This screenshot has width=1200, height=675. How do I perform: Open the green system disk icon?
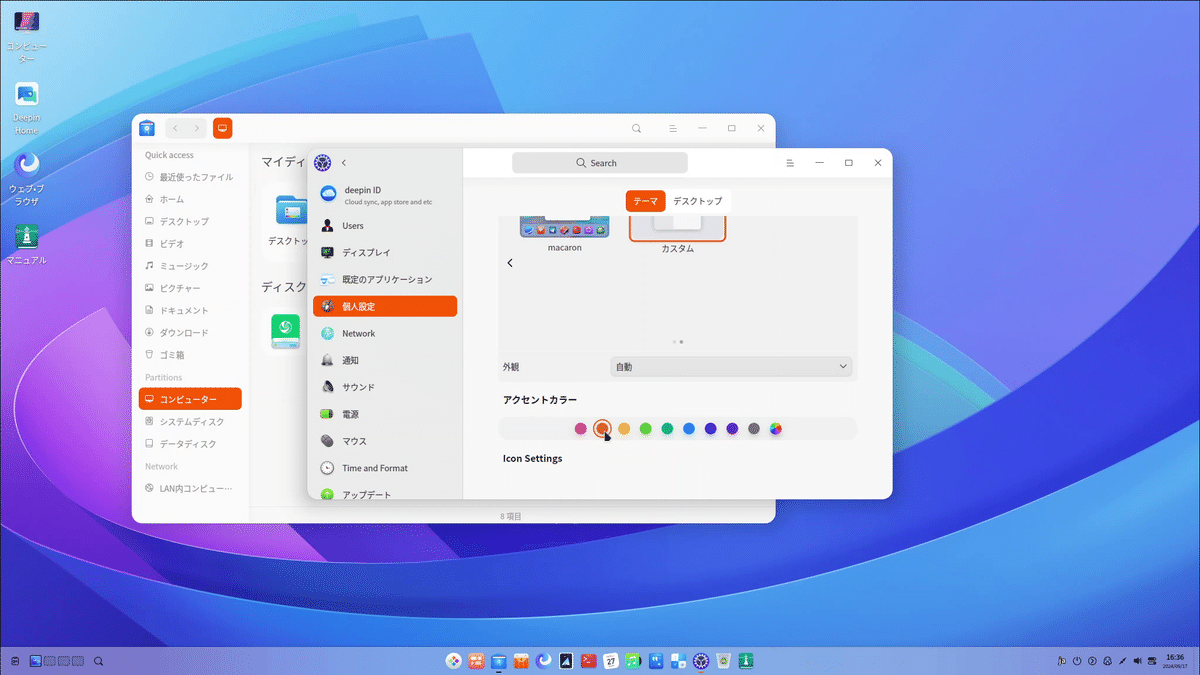tap(285, 331)
